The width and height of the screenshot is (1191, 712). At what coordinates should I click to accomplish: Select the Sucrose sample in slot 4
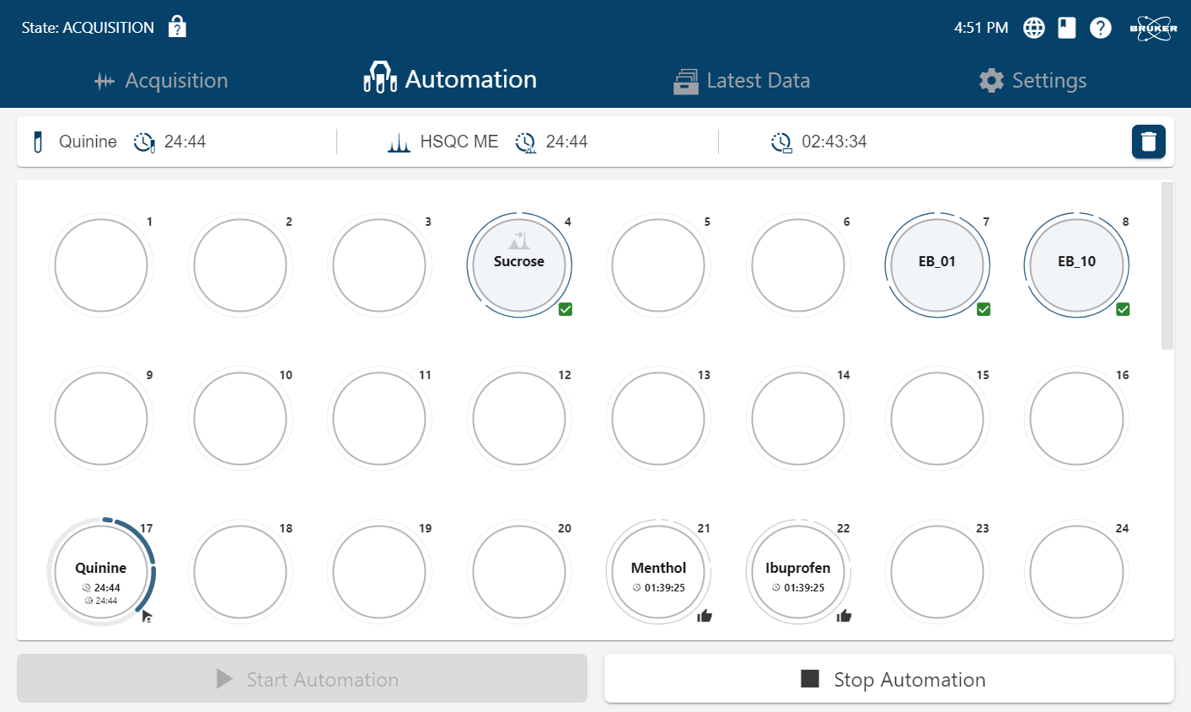(x=519, y=266)
